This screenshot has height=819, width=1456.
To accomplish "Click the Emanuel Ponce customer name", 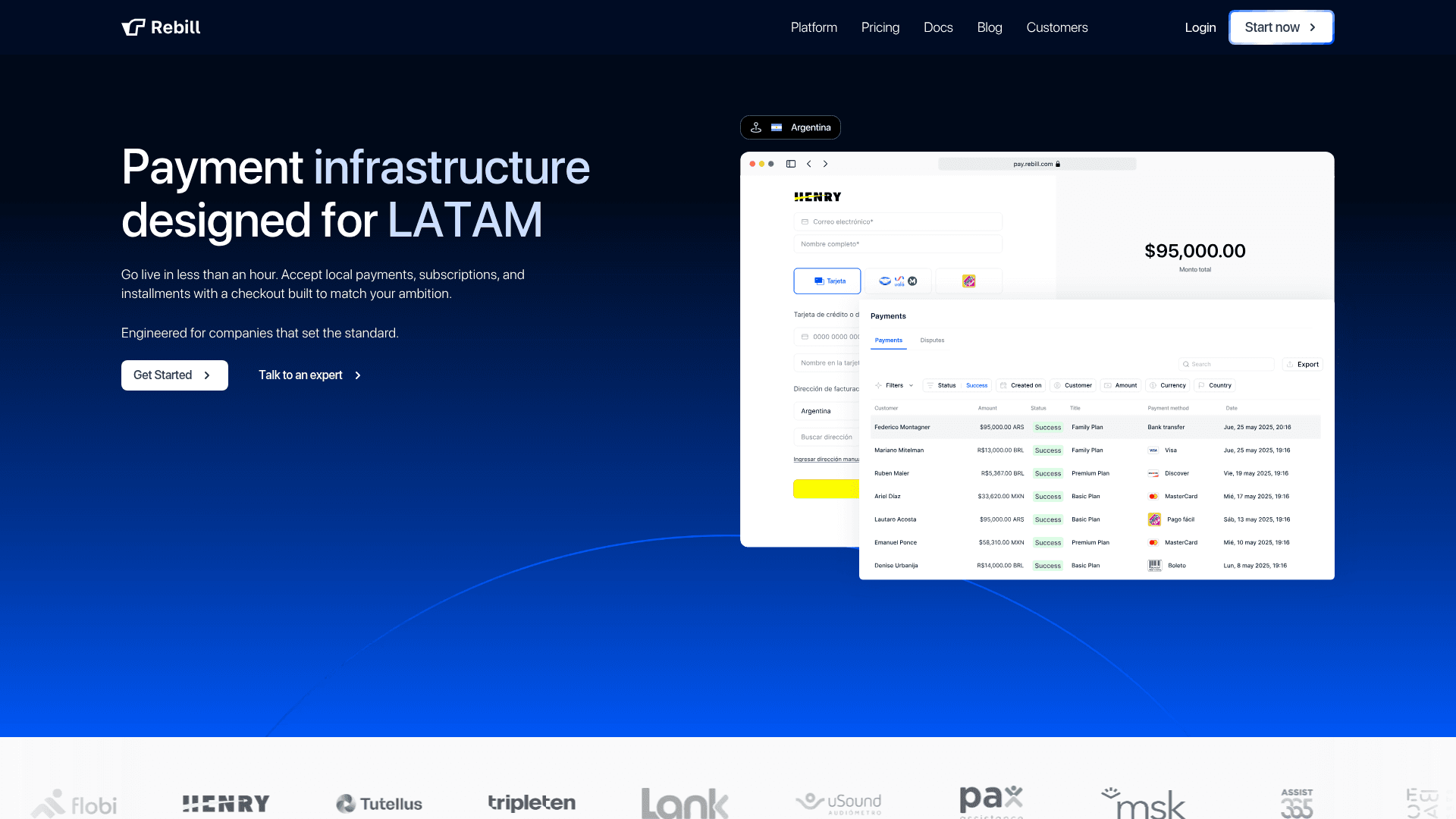I will 896,543.
